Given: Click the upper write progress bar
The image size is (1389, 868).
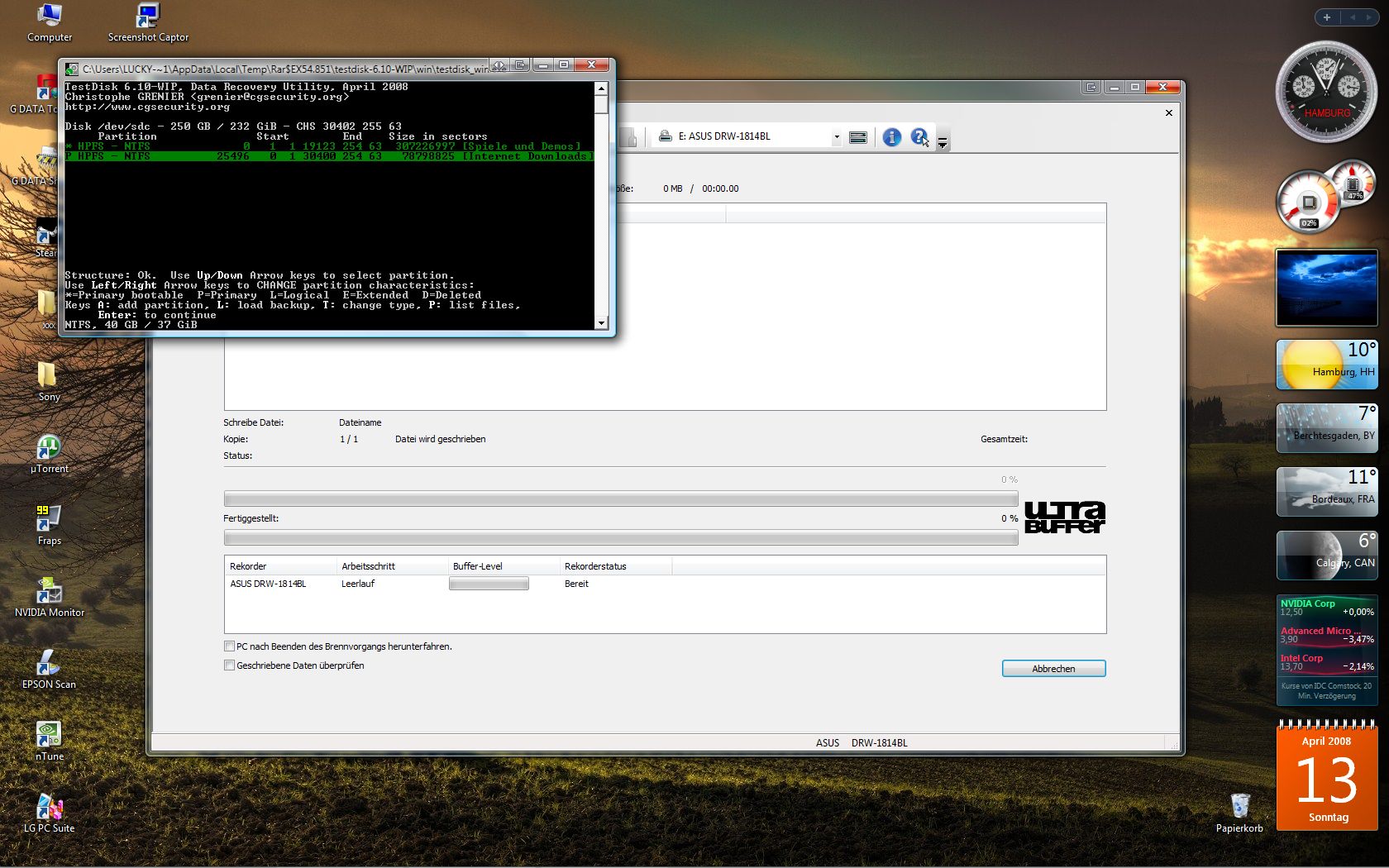Looking at the screenshot, I should (621, 498).
